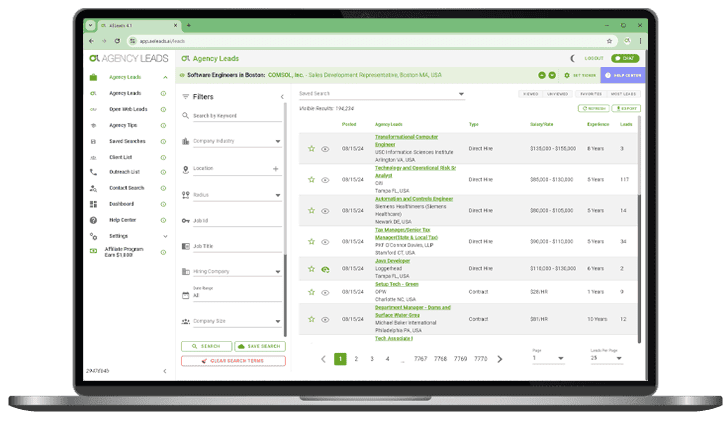Open browser three-dot menu

pos(640,41)
